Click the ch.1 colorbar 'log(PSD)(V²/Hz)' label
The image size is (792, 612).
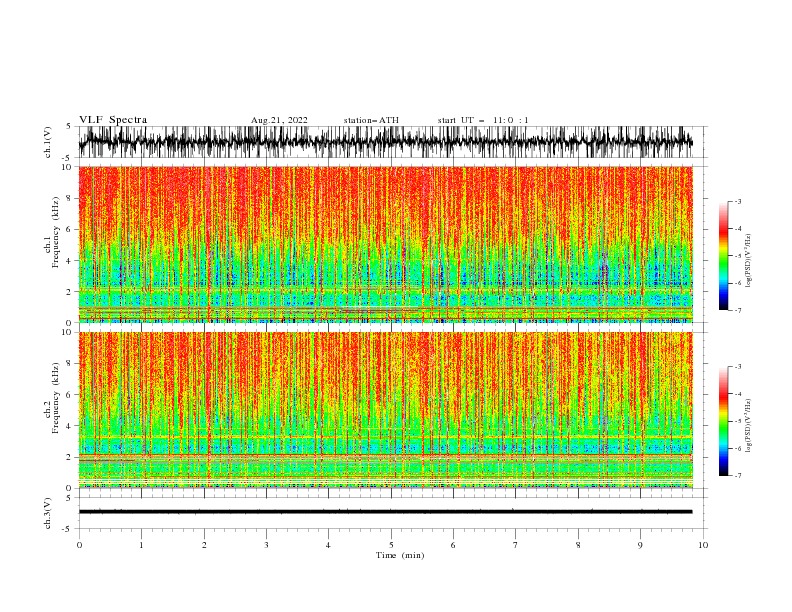point(749,261)
